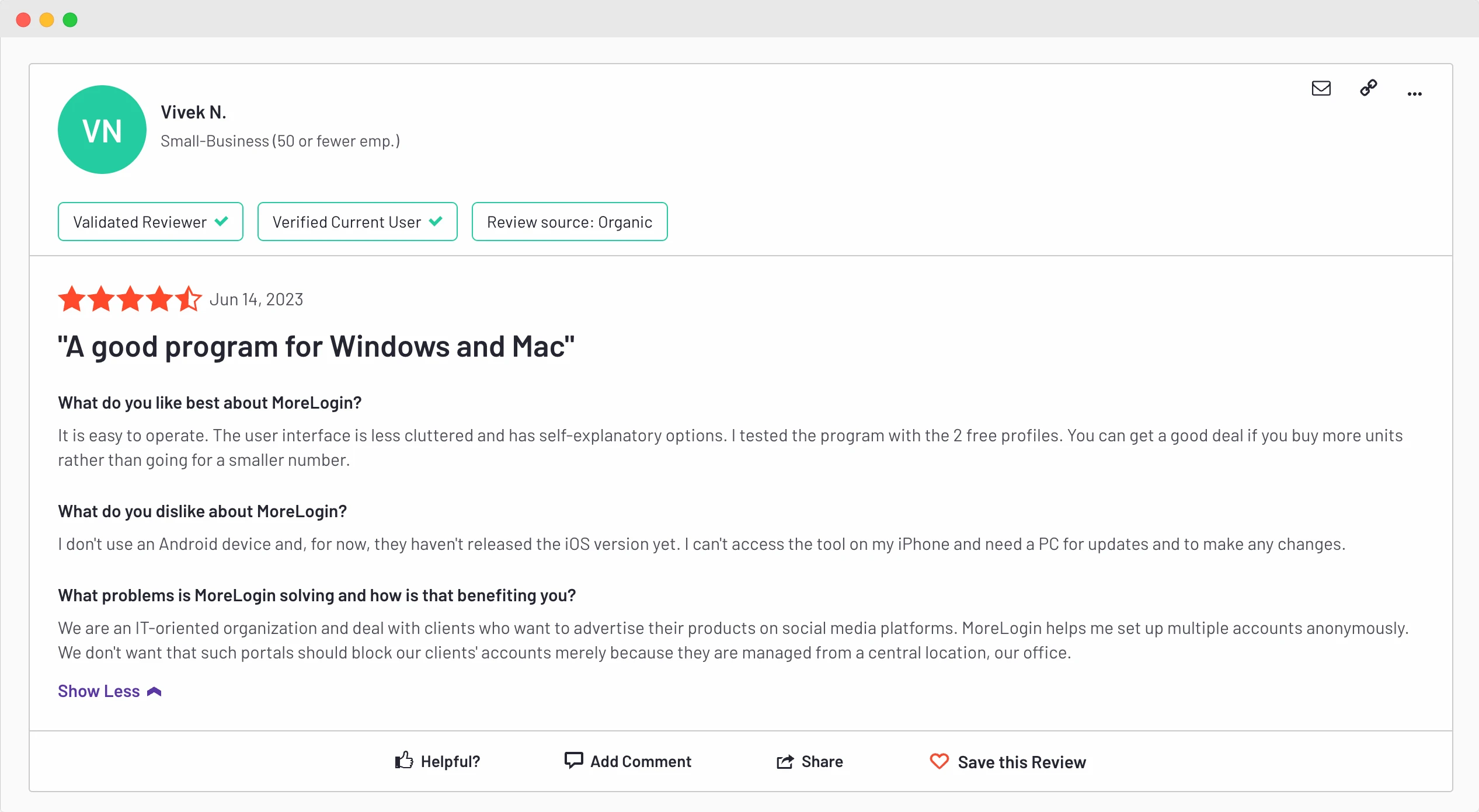Click the macOS green maximize window button
The width and height of the screenshot is (1479, 812).
pos(70,20)
